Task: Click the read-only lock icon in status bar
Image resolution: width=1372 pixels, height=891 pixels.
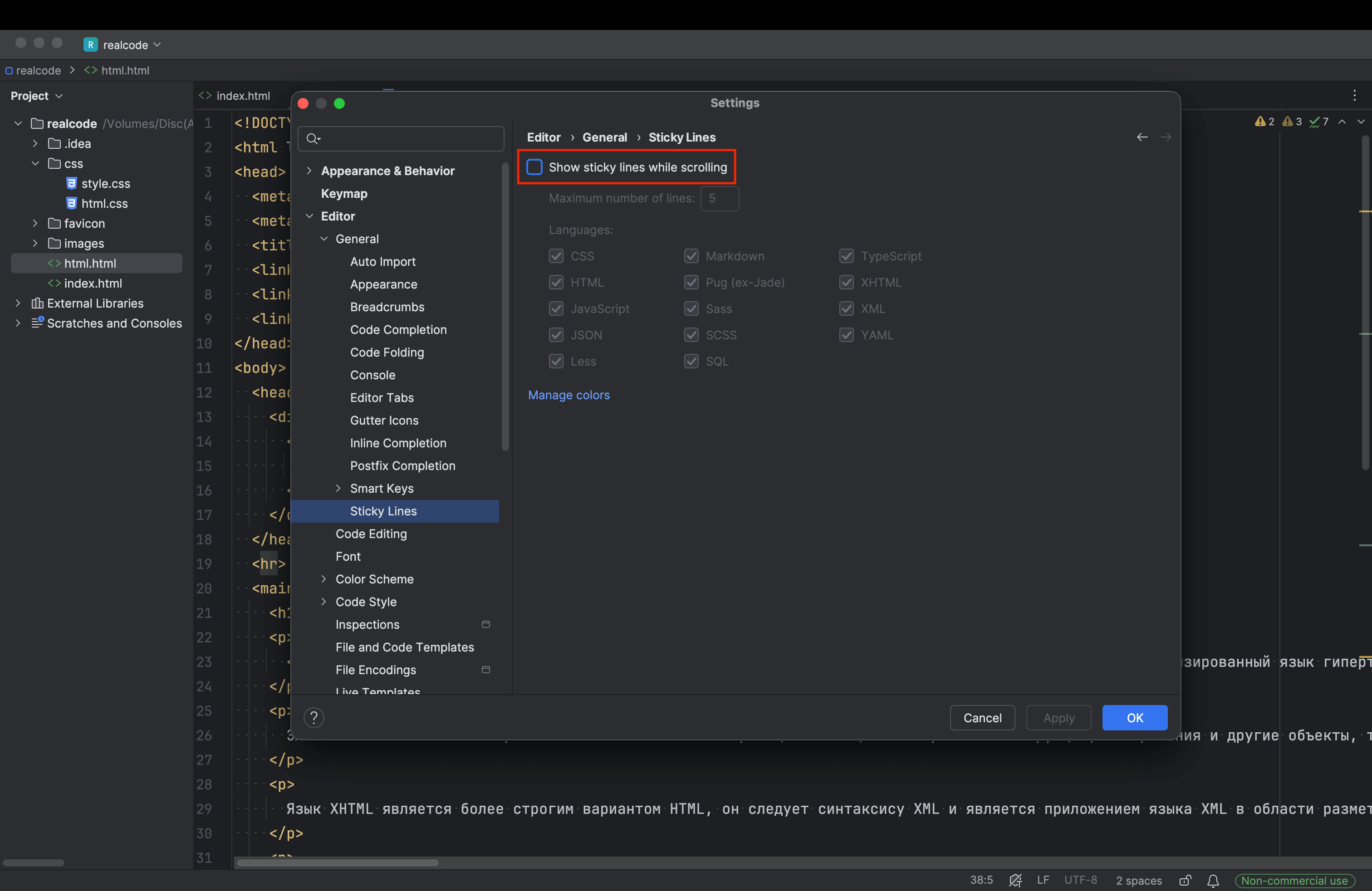Action: 1185,880
